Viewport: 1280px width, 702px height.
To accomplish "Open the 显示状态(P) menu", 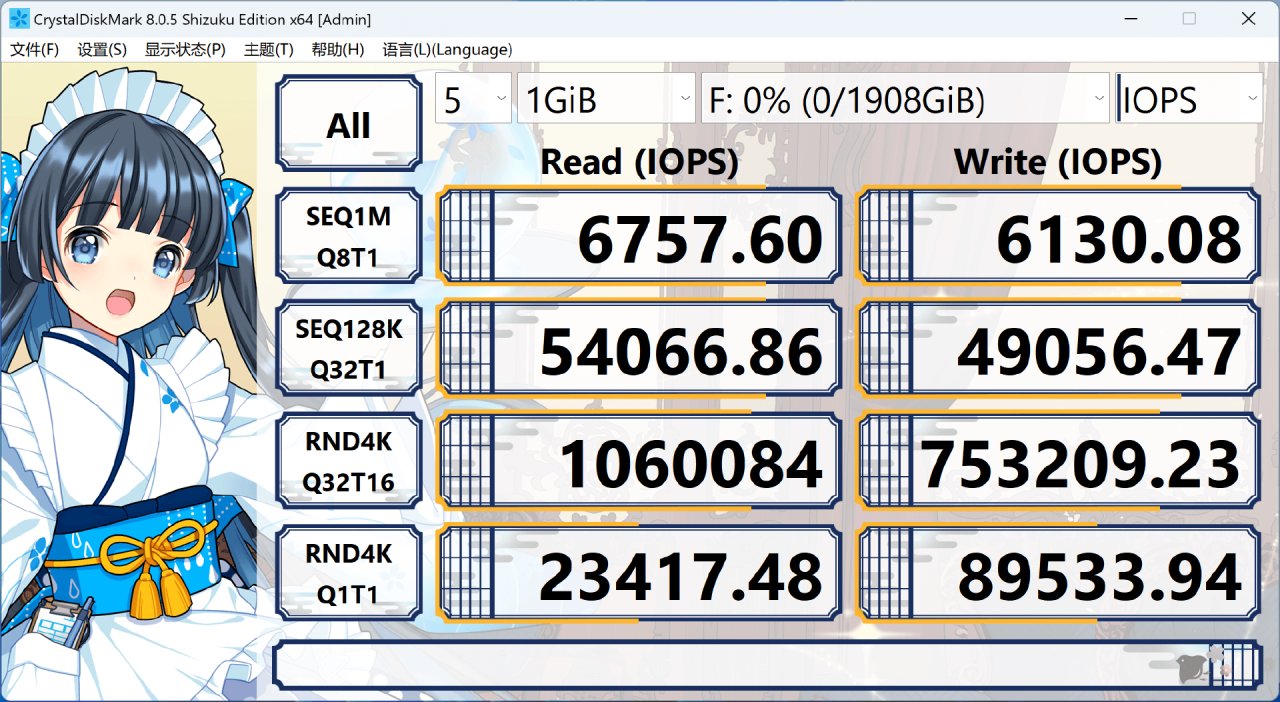I will (x=185, y=50).
